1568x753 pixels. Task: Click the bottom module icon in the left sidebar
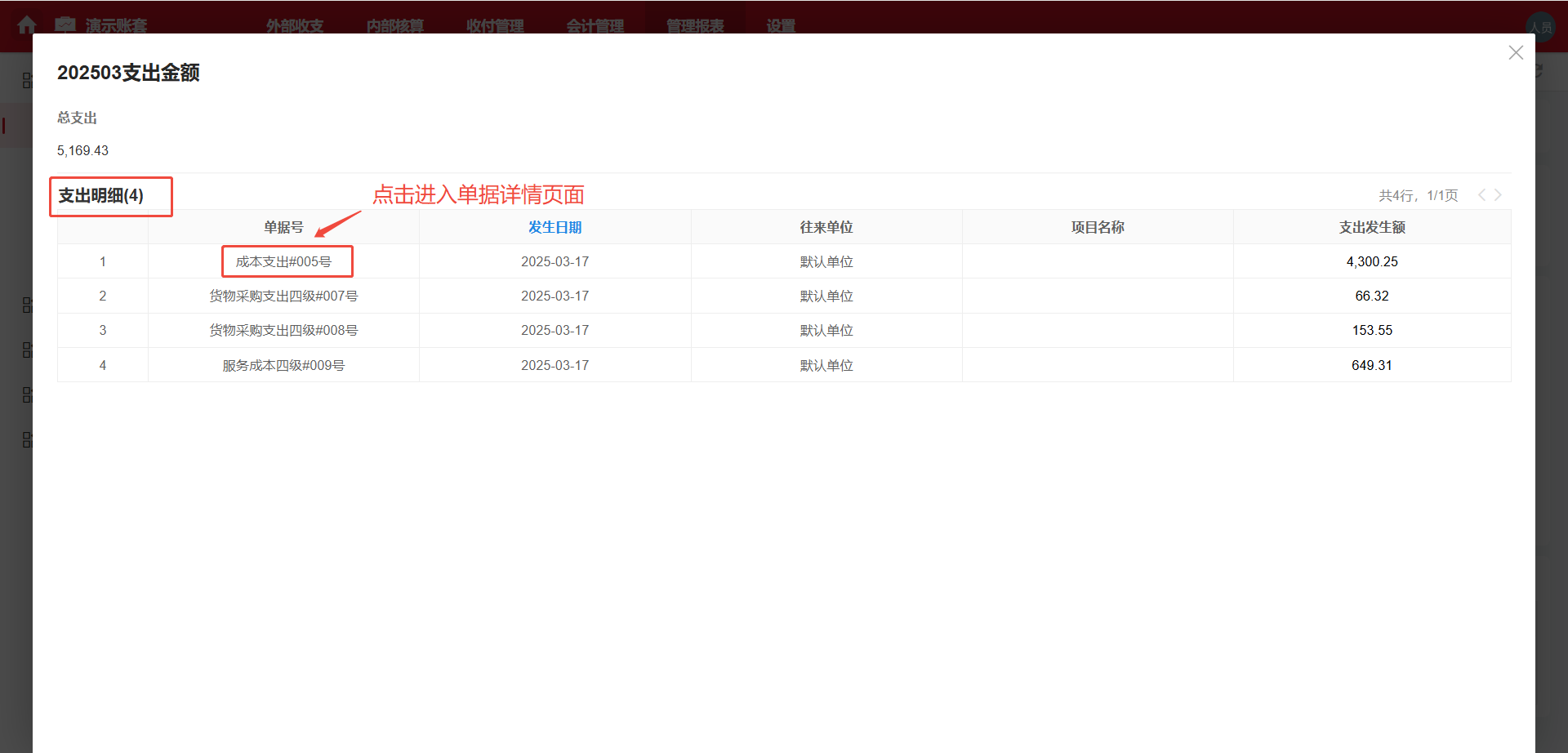(27, 439)
